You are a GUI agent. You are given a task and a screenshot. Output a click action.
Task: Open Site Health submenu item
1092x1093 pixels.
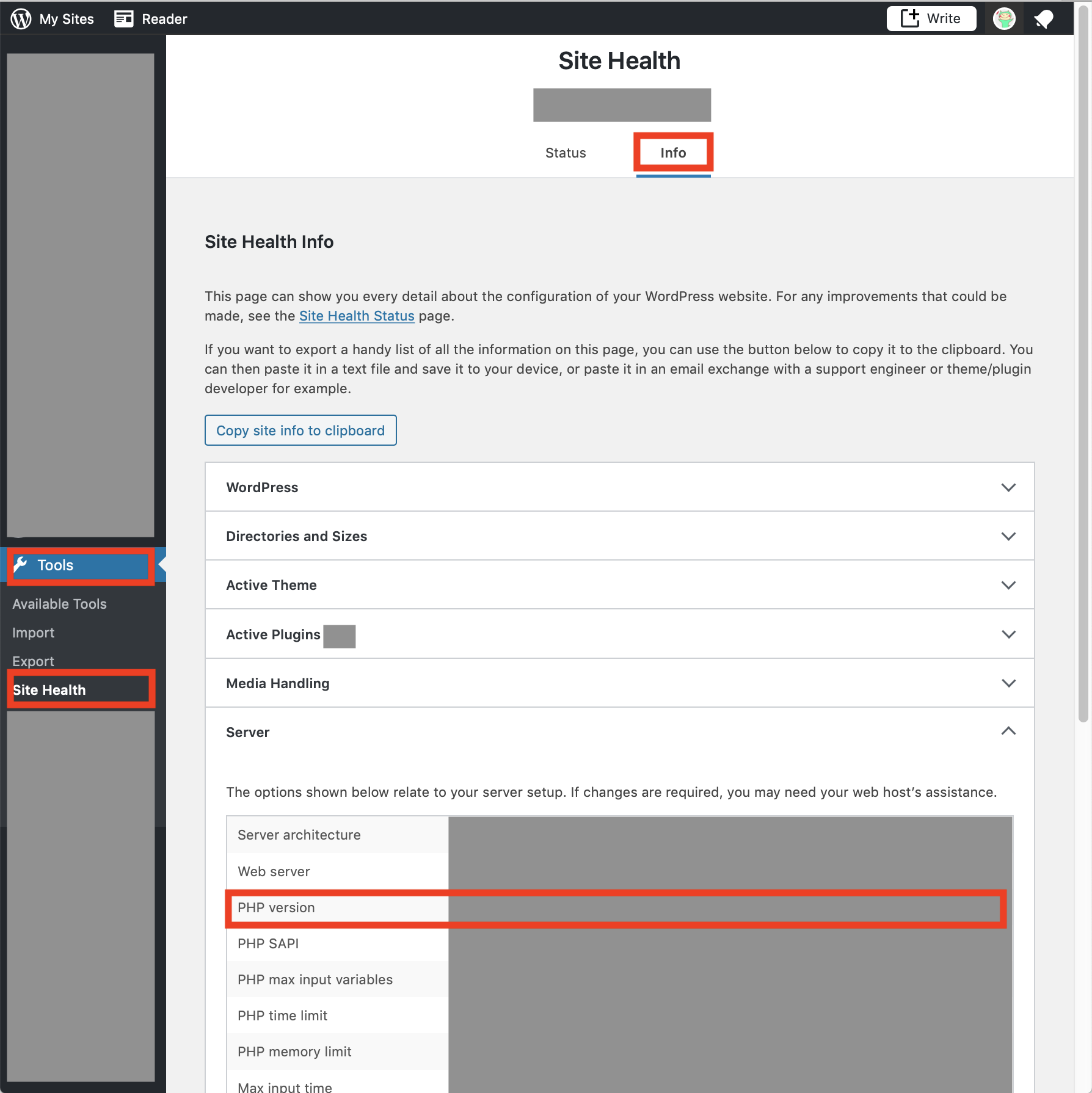(49, 690)
